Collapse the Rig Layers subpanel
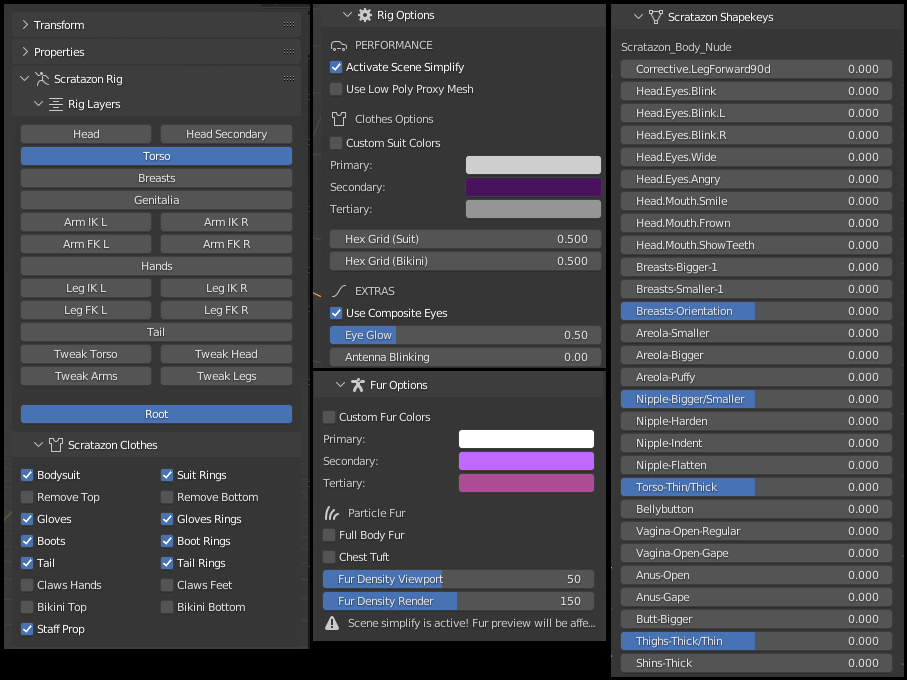The width and height of the screenshot is (907, 680). coord(39,104)
